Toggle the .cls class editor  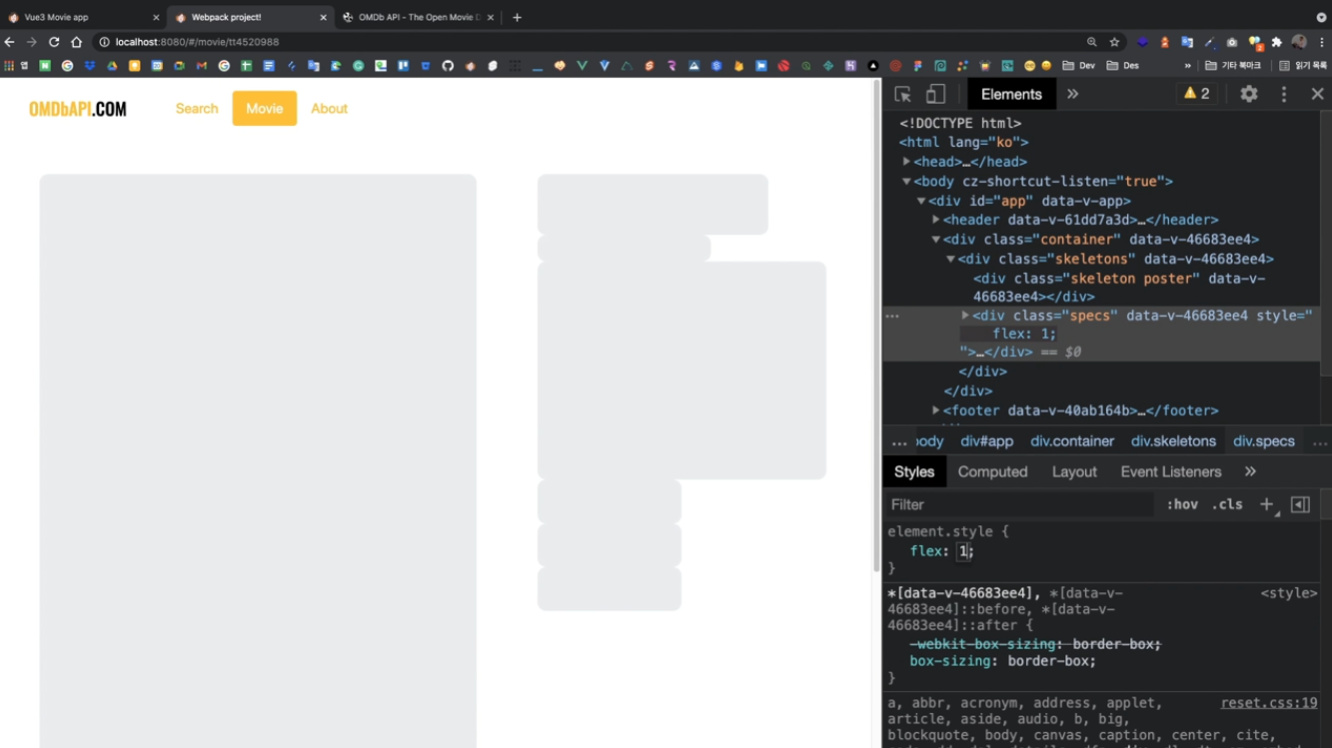coord(1227,505)
